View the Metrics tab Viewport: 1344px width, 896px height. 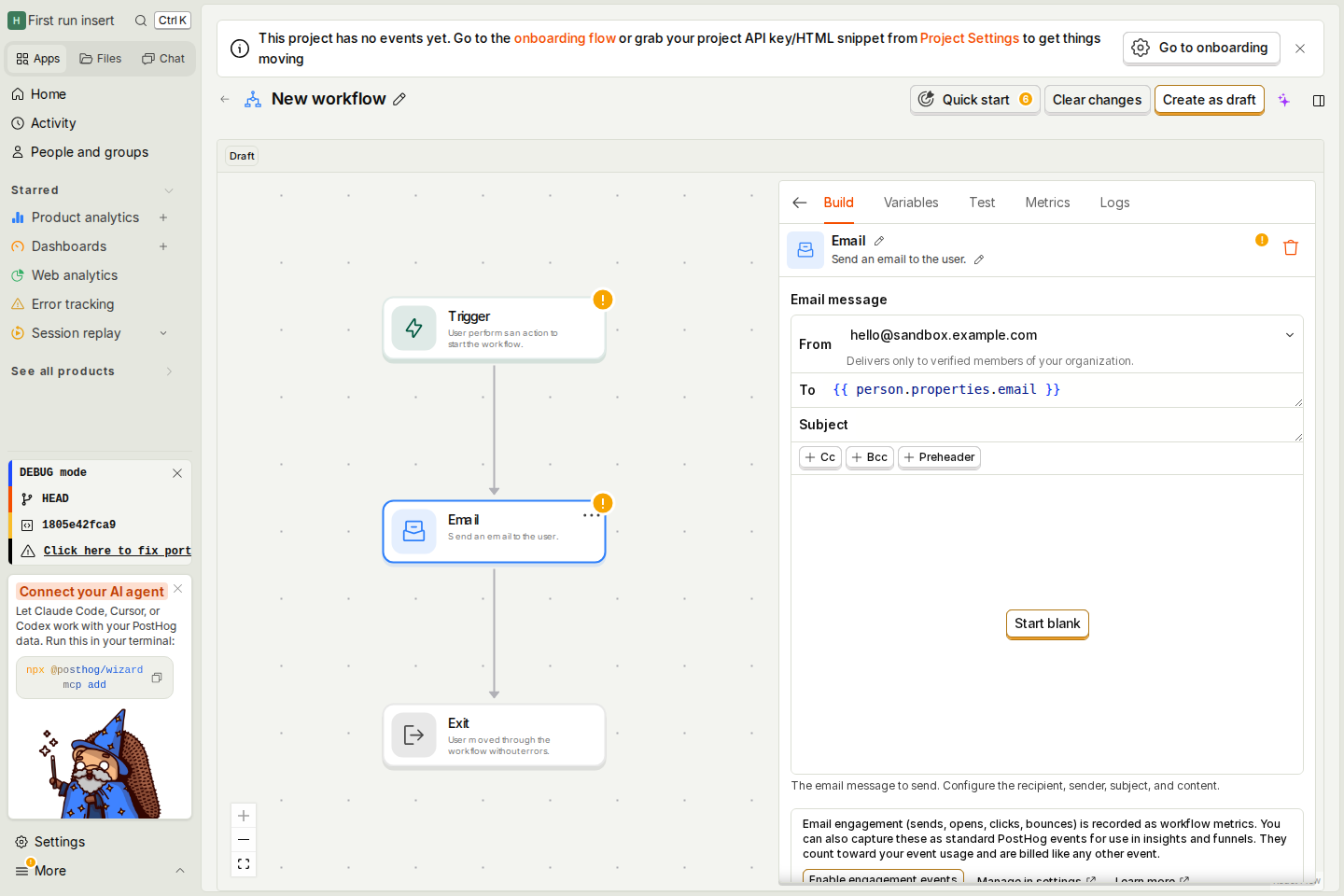[x=1047, y=203]
